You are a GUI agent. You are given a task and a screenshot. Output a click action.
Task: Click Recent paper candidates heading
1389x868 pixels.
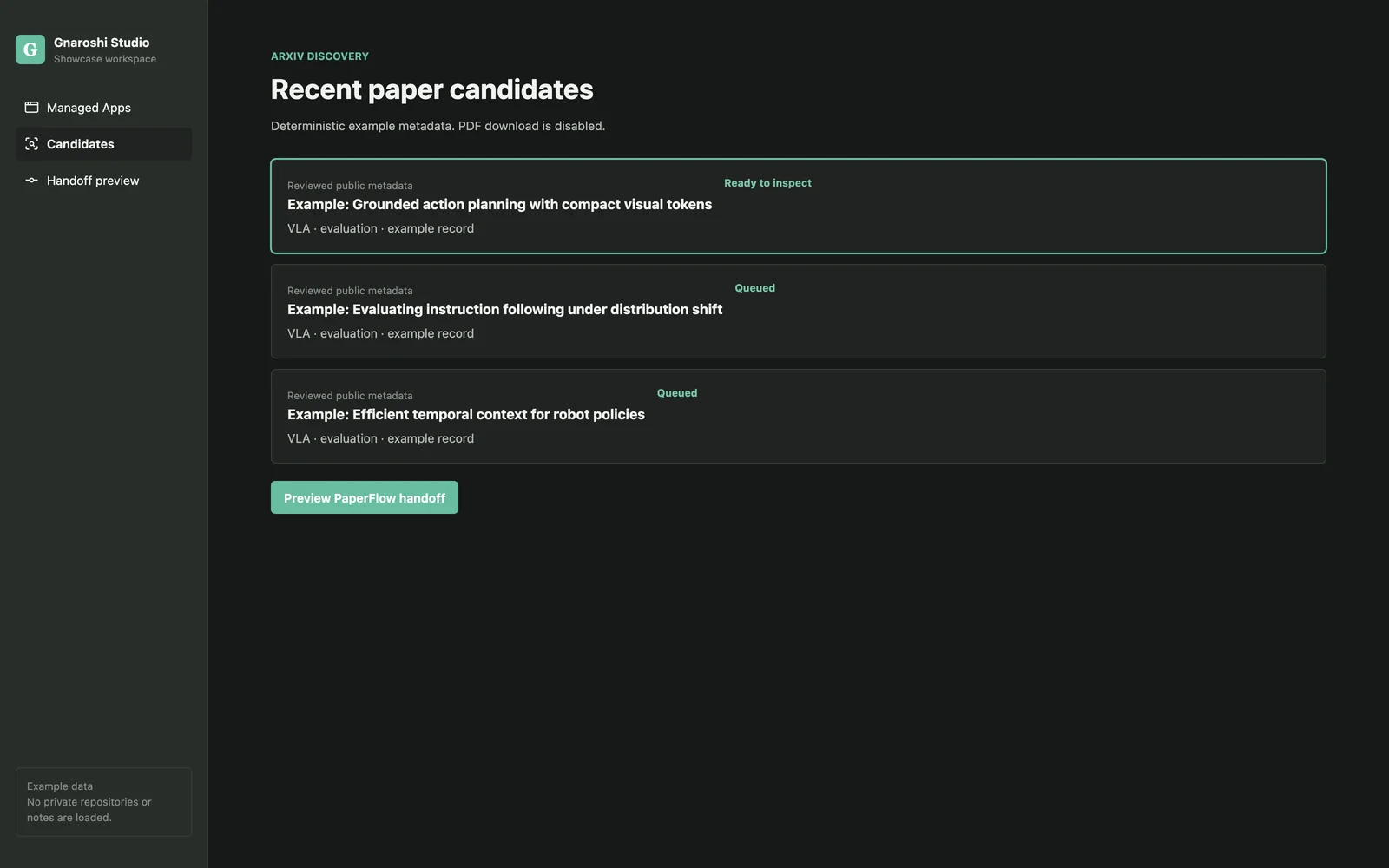432,89
